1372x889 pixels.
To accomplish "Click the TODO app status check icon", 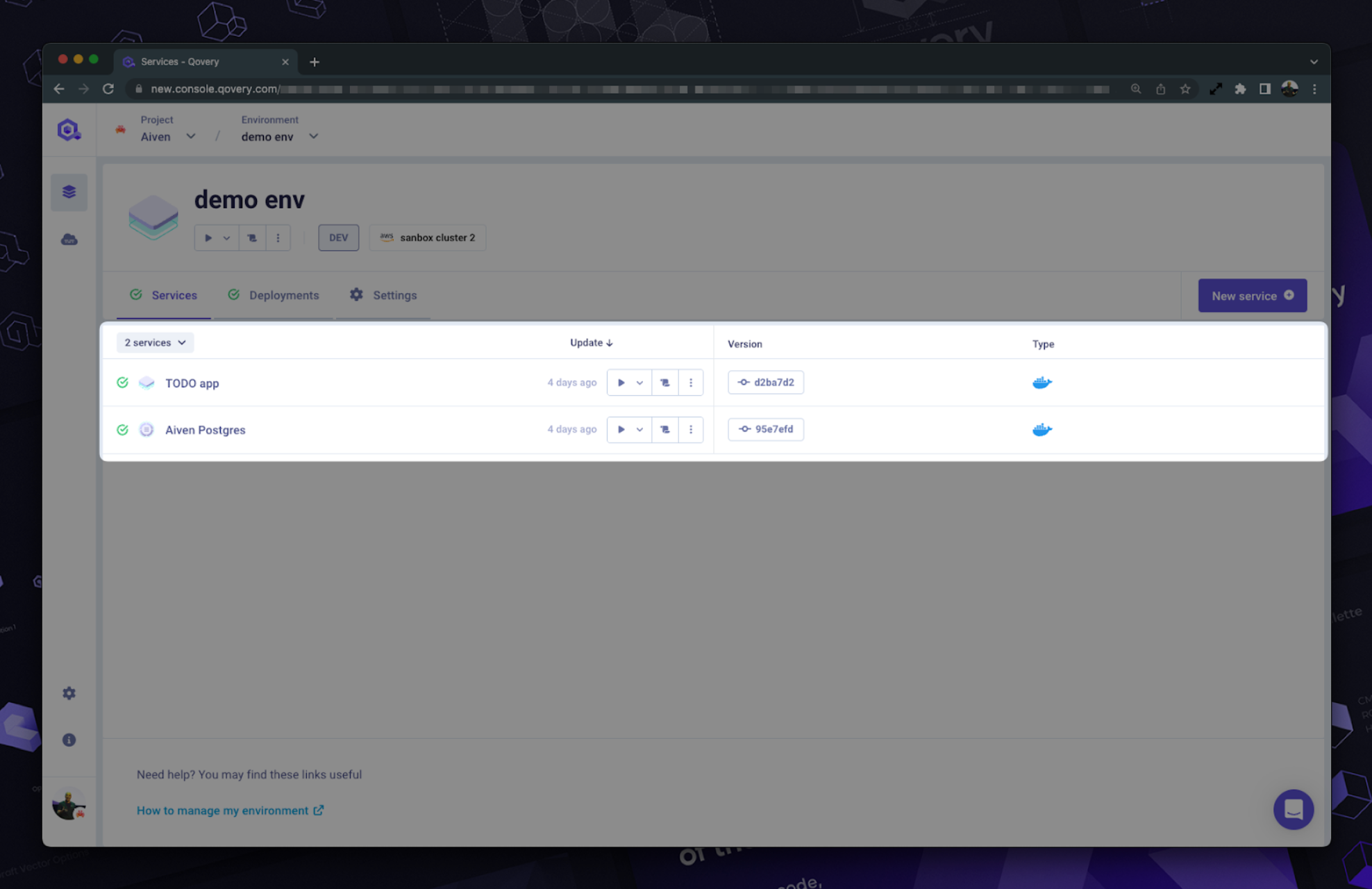I will 122,383.
